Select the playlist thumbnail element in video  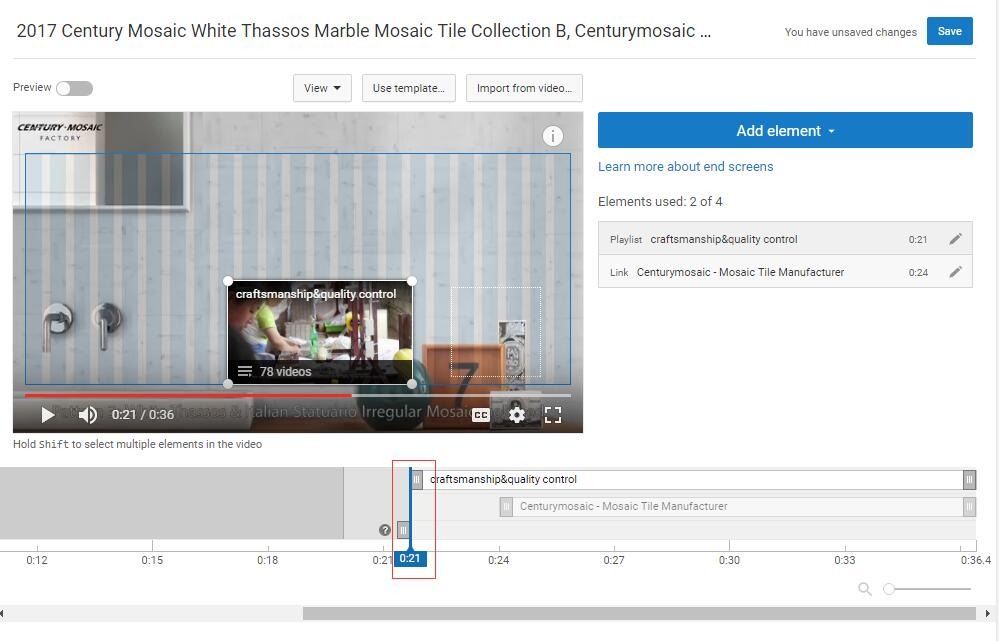[x=320, y=333]
